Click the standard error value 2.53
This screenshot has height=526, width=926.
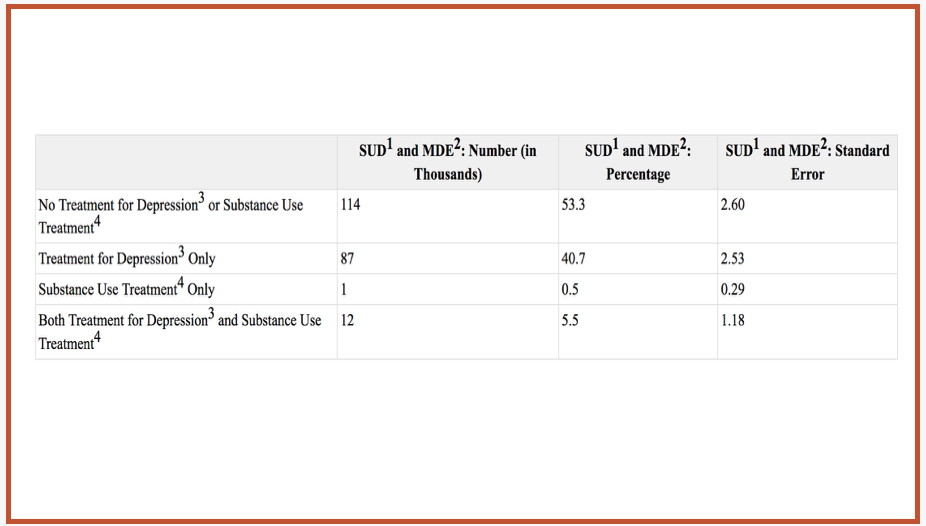[x=807, y=259]
